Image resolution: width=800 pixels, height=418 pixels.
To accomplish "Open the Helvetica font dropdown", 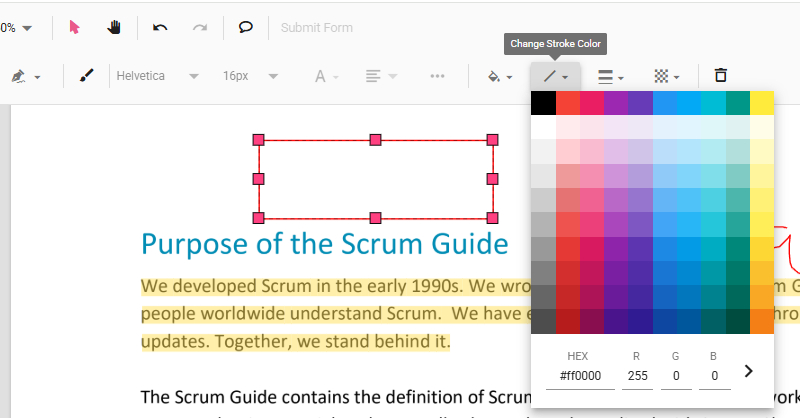I will pos(157,76).
